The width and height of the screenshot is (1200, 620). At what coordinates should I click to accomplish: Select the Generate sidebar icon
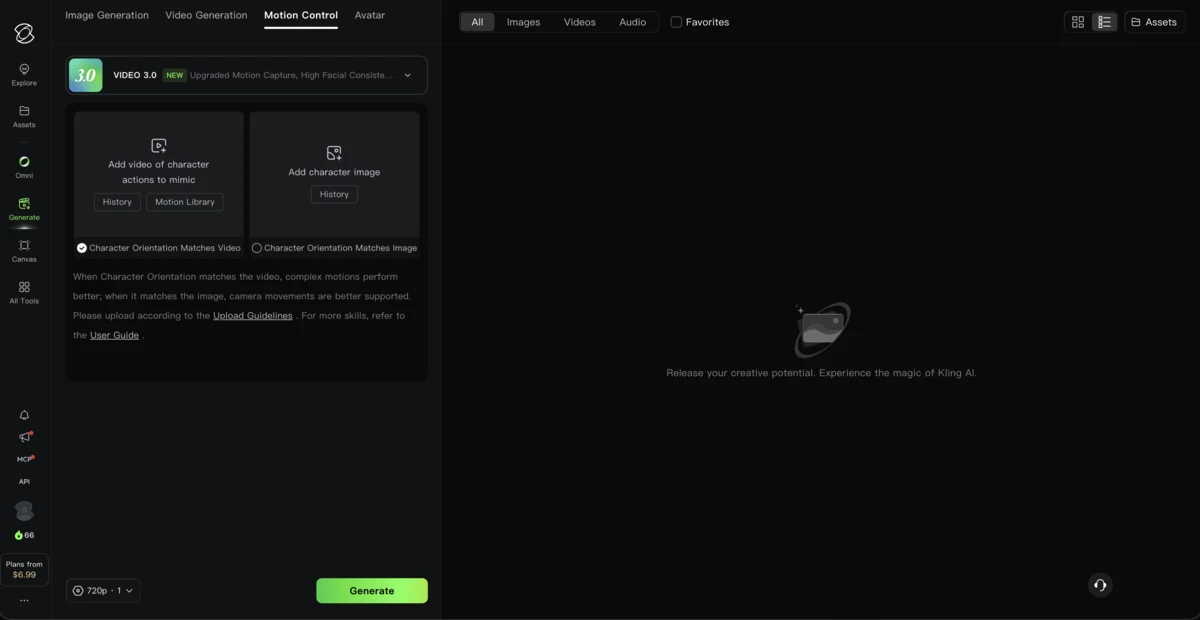[x=24, y=209]
